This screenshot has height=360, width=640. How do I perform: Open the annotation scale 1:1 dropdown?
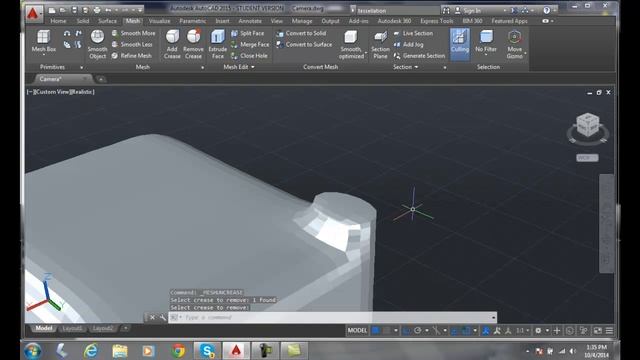click(523, 330)
